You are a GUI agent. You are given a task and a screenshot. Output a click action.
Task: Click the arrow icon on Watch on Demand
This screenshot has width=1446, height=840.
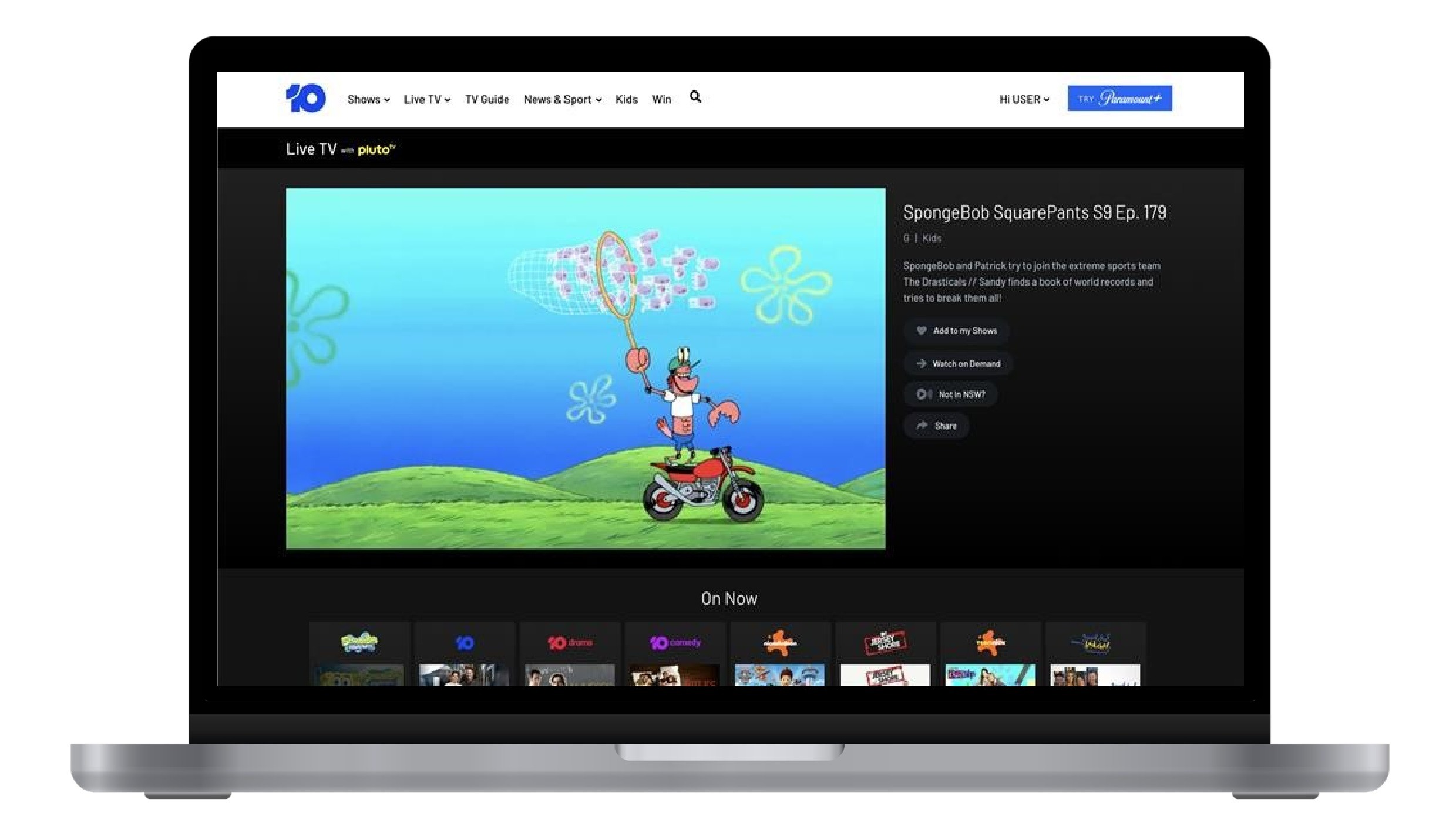point(921,363)
